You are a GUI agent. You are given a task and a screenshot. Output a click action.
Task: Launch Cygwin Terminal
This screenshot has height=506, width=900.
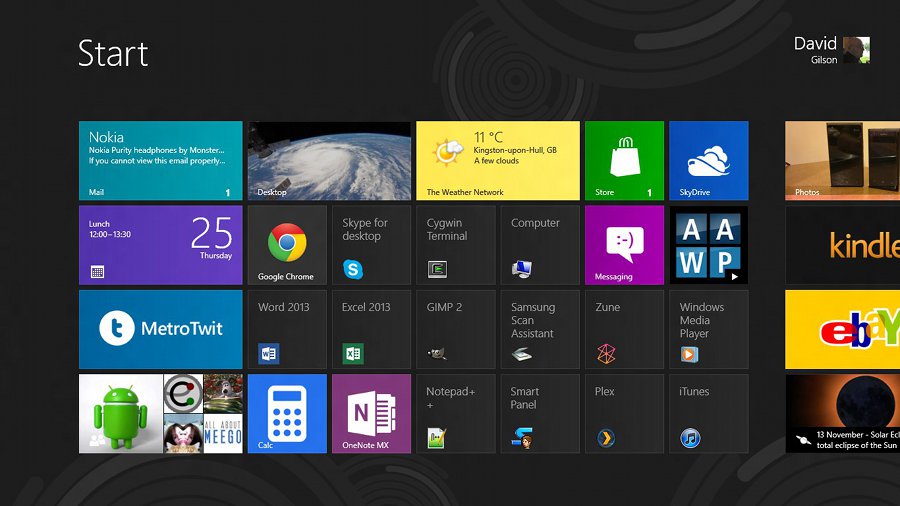pos(456,245)
